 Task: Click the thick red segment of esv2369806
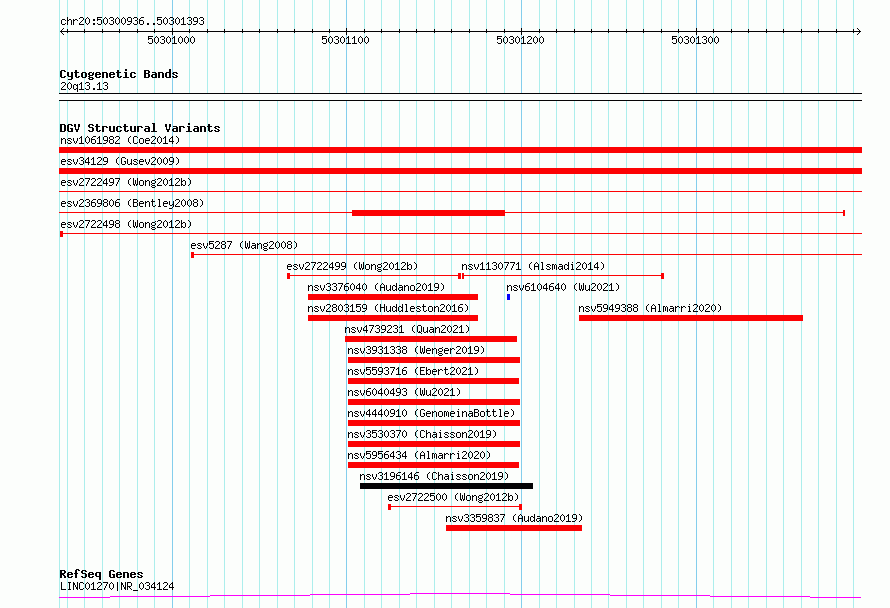pos(429,213)
